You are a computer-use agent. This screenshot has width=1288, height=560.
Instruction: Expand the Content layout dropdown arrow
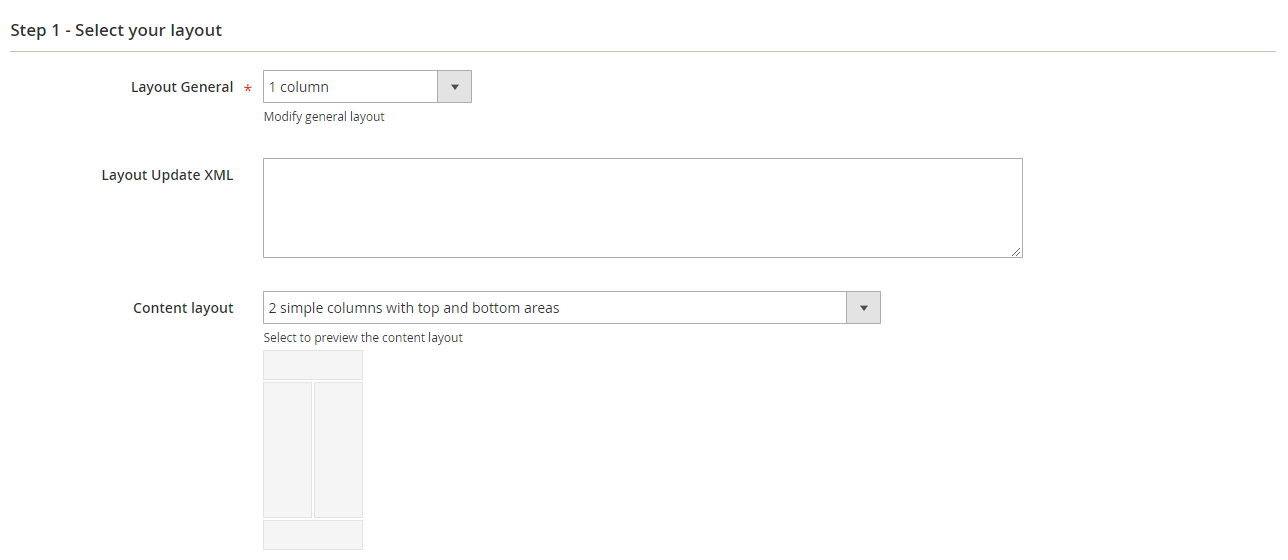[863, 308]
